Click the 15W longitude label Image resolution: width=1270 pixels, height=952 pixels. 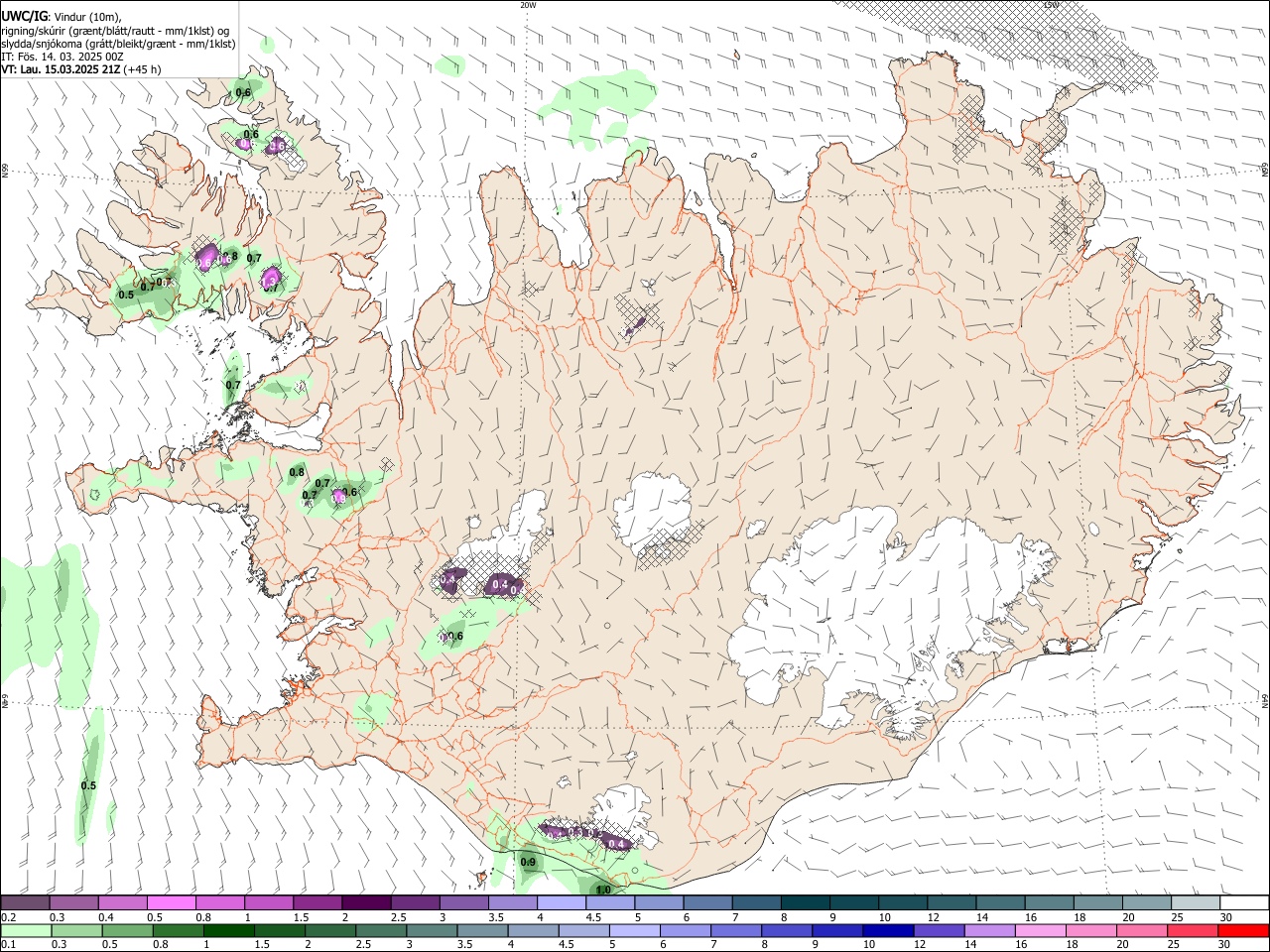coord(1051,5)
